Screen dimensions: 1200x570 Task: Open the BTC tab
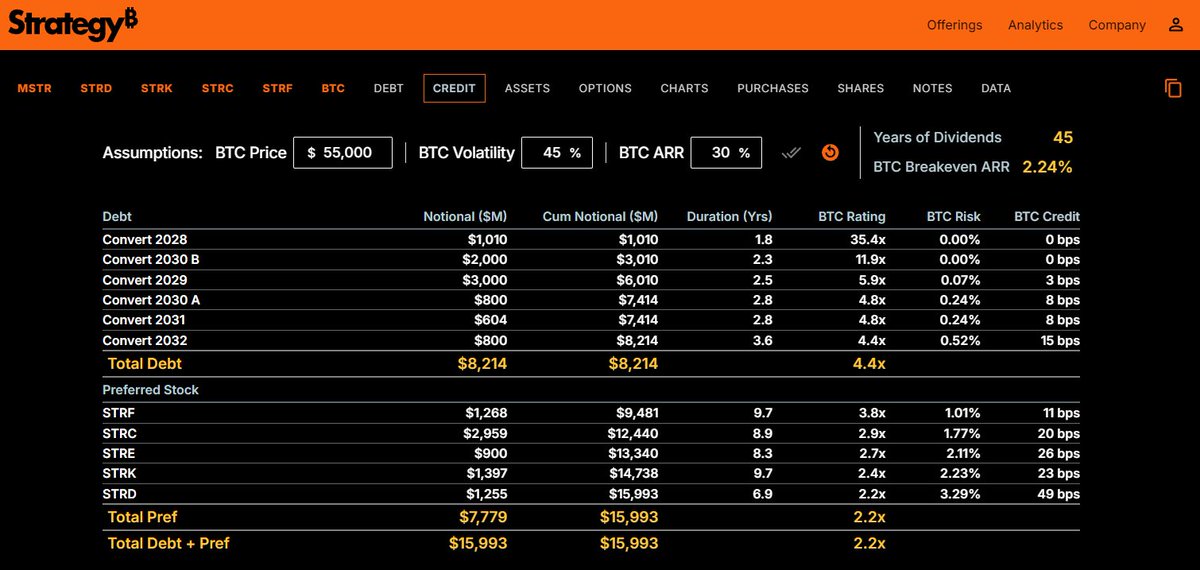coord(333,88)
